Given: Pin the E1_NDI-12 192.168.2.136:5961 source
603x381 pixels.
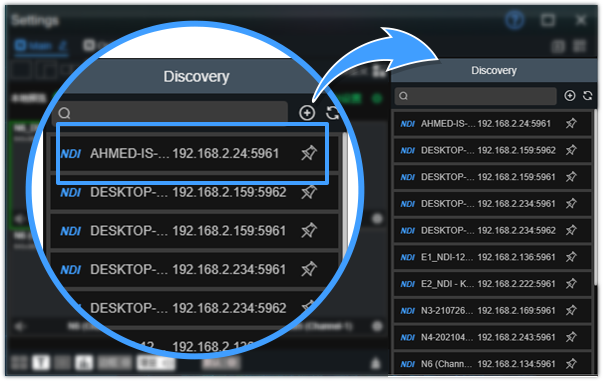Looking at the screenshot, I should pyautogui.click(x=571, y=257).
